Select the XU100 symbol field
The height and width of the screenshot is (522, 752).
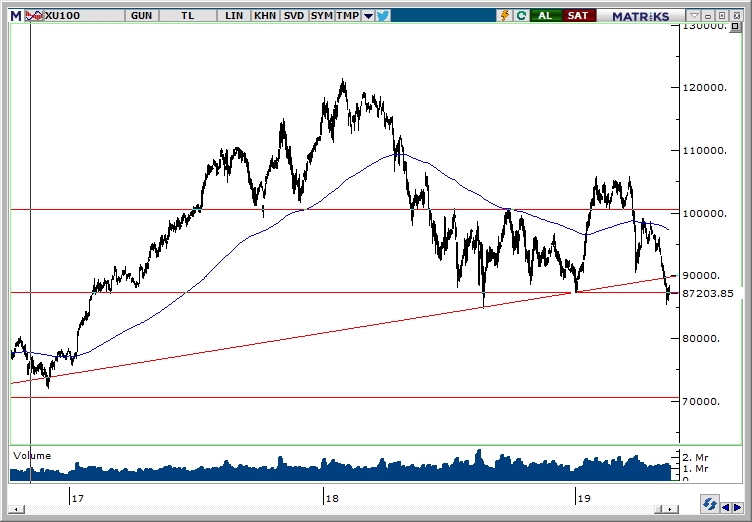click(x=84, y=16)
